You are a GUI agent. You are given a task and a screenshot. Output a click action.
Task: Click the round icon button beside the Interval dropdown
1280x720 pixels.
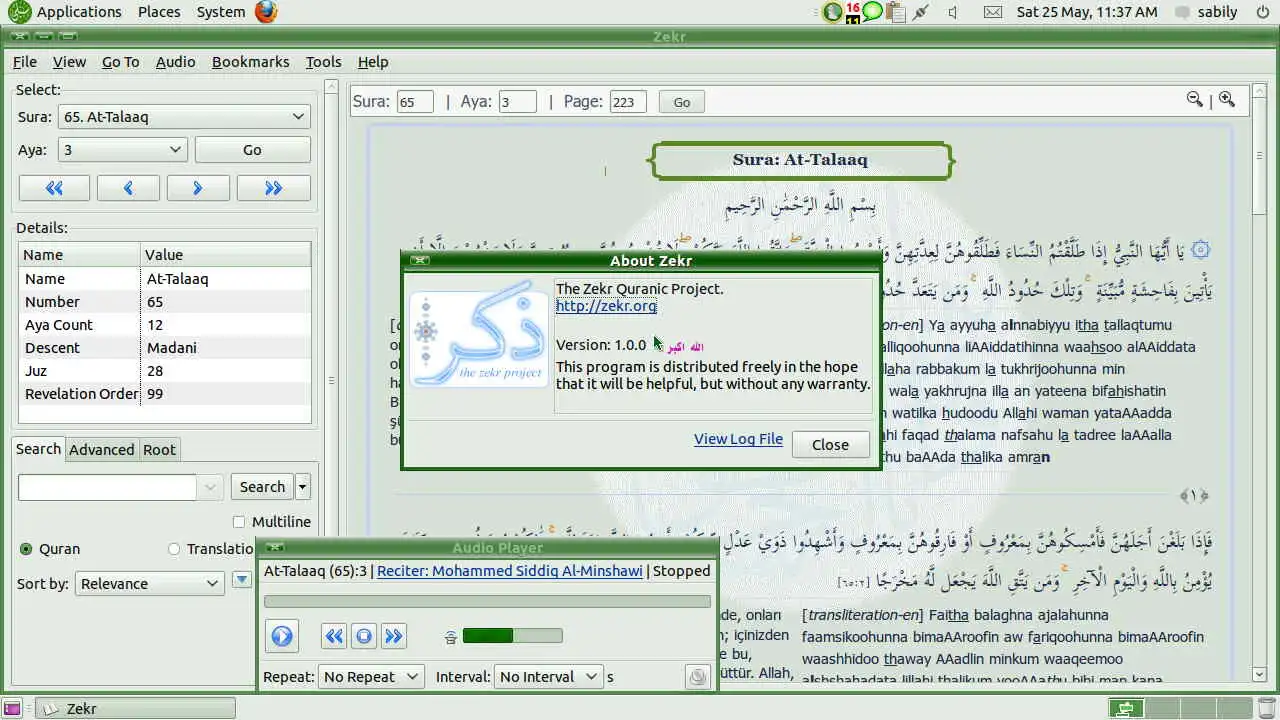point(698,677)
